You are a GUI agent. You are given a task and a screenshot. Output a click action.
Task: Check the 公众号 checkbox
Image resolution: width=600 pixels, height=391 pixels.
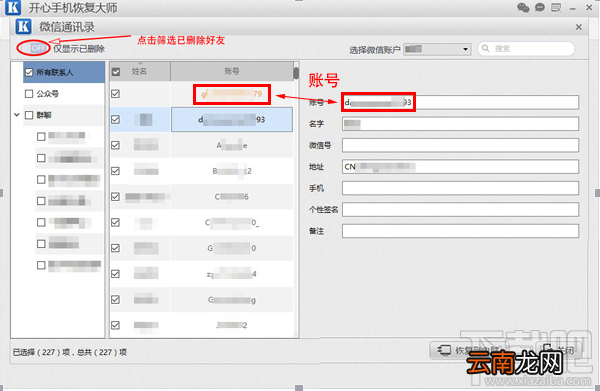pos(29,94)
